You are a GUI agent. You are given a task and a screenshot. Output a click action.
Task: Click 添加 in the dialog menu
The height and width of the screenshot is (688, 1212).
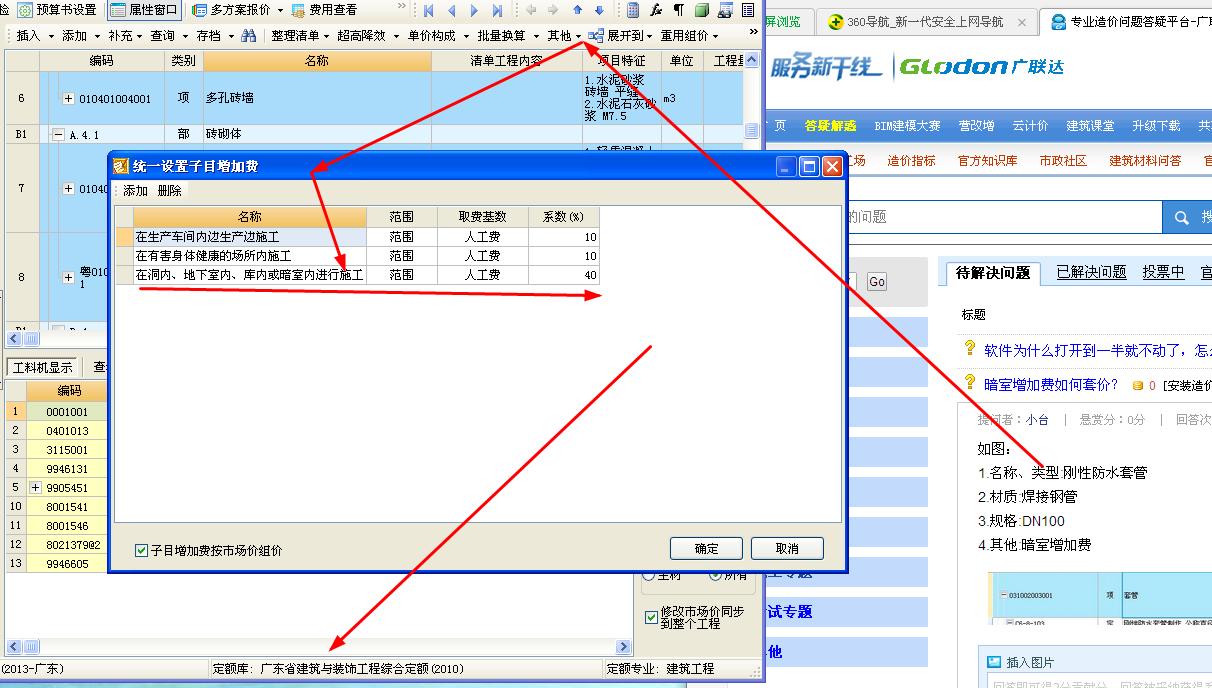pos(135,190)
